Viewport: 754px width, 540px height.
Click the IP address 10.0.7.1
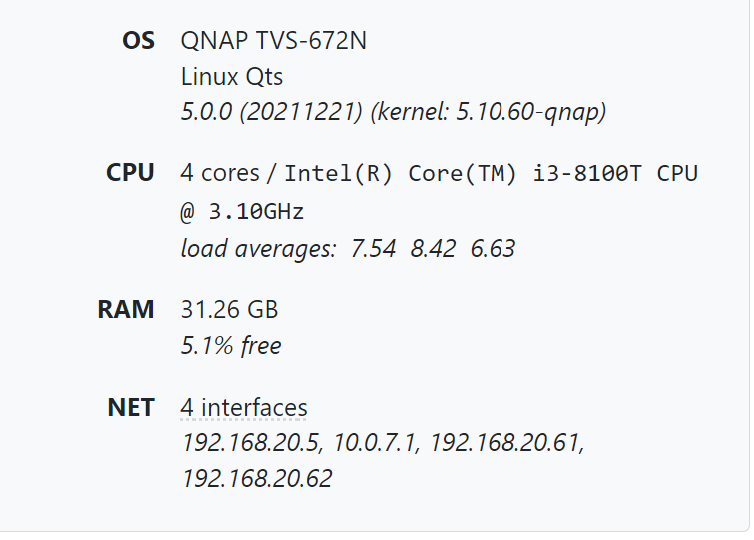[x=376, y=443]
